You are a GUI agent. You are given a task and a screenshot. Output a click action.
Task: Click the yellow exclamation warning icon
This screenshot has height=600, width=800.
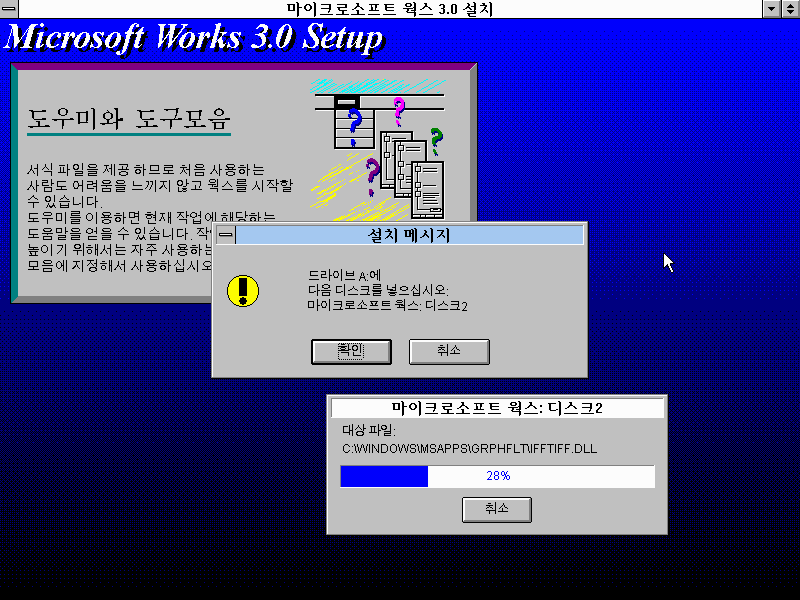243,291
